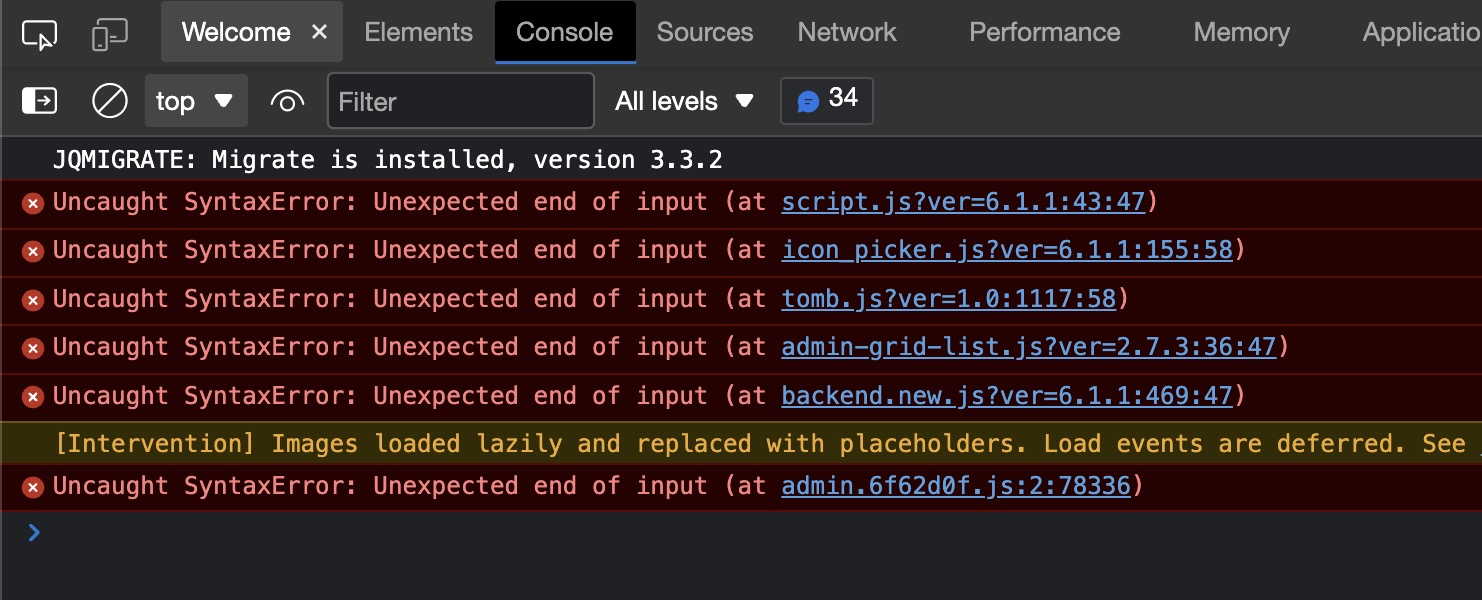
Task: Open the top JavaScript context dropdown
Action: click(195, 101)
